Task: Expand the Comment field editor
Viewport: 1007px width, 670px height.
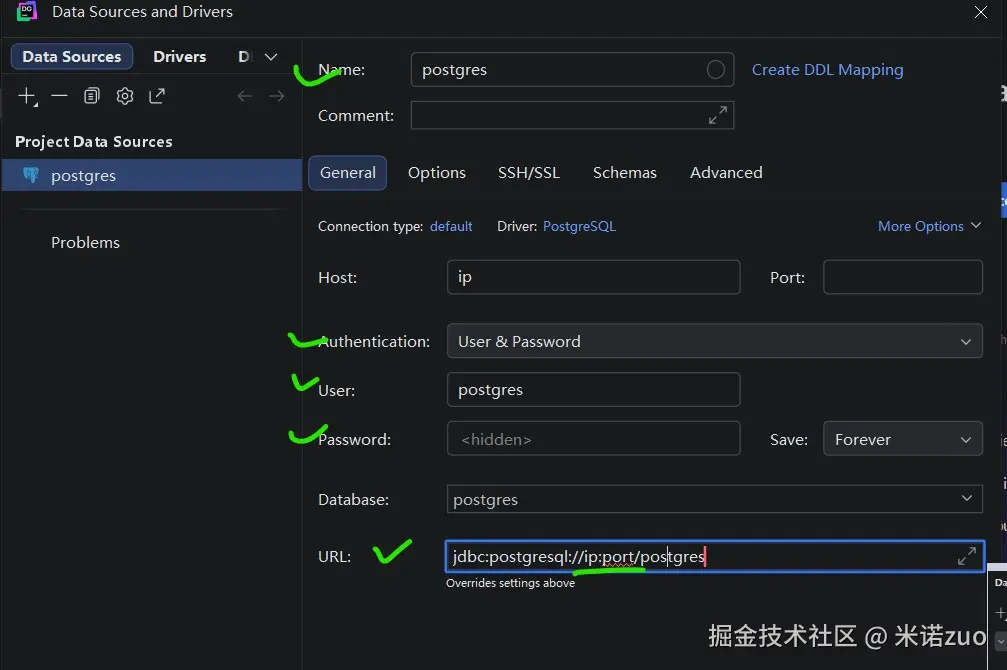Action: pos(717,115)
